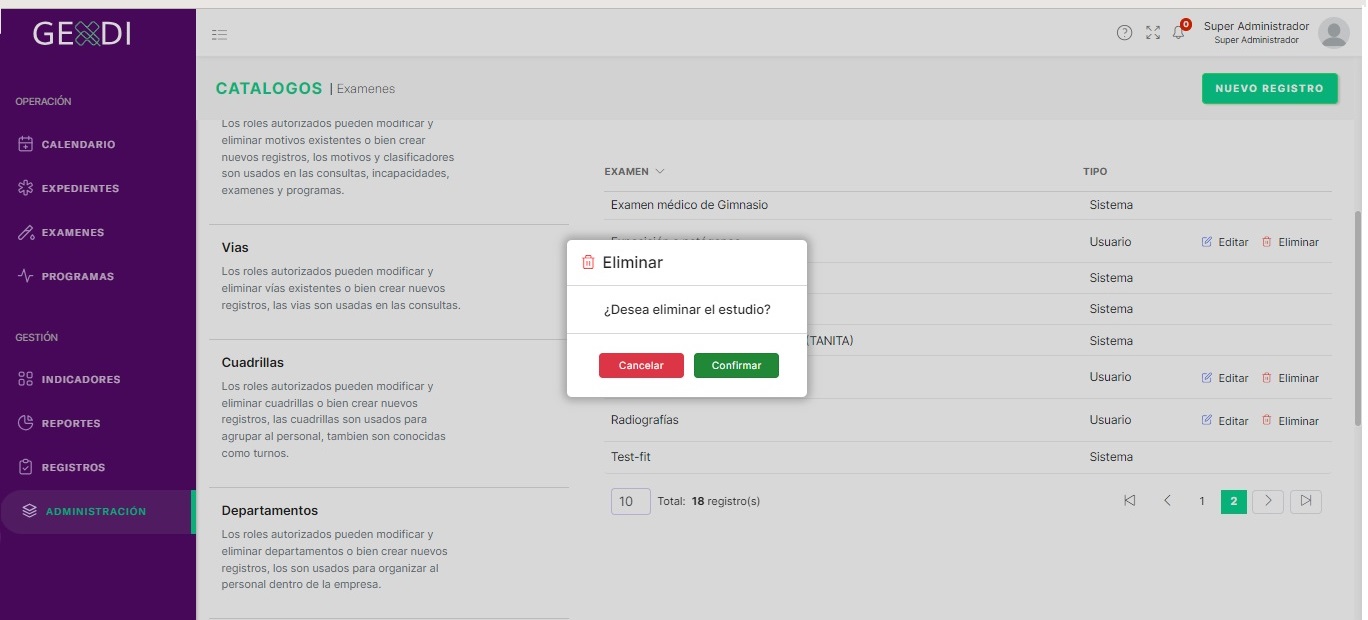Open the Super Administrador avatar

tap(1333, 33)
